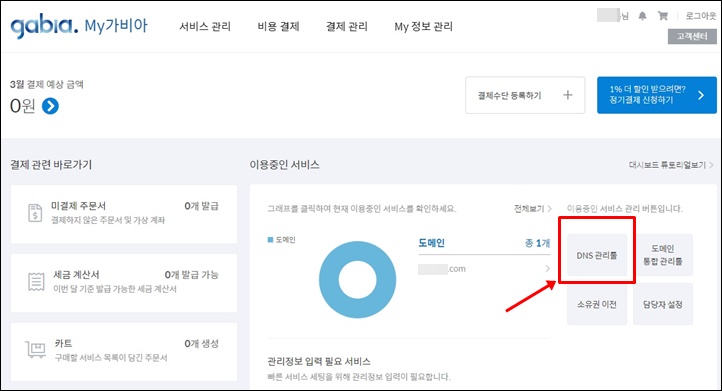Open the 비용 결제 menu

pos(278,27)
